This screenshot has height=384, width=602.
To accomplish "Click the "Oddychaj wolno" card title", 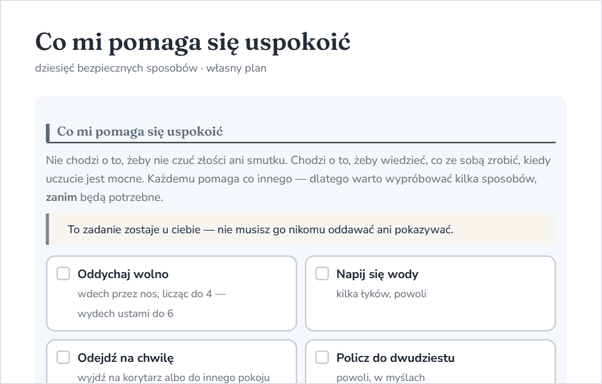I will (x=123, y=274).
